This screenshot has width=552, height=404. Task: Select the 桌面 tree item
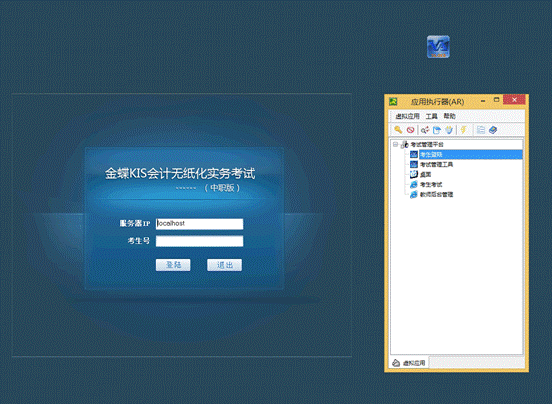(x=425, y=174)
